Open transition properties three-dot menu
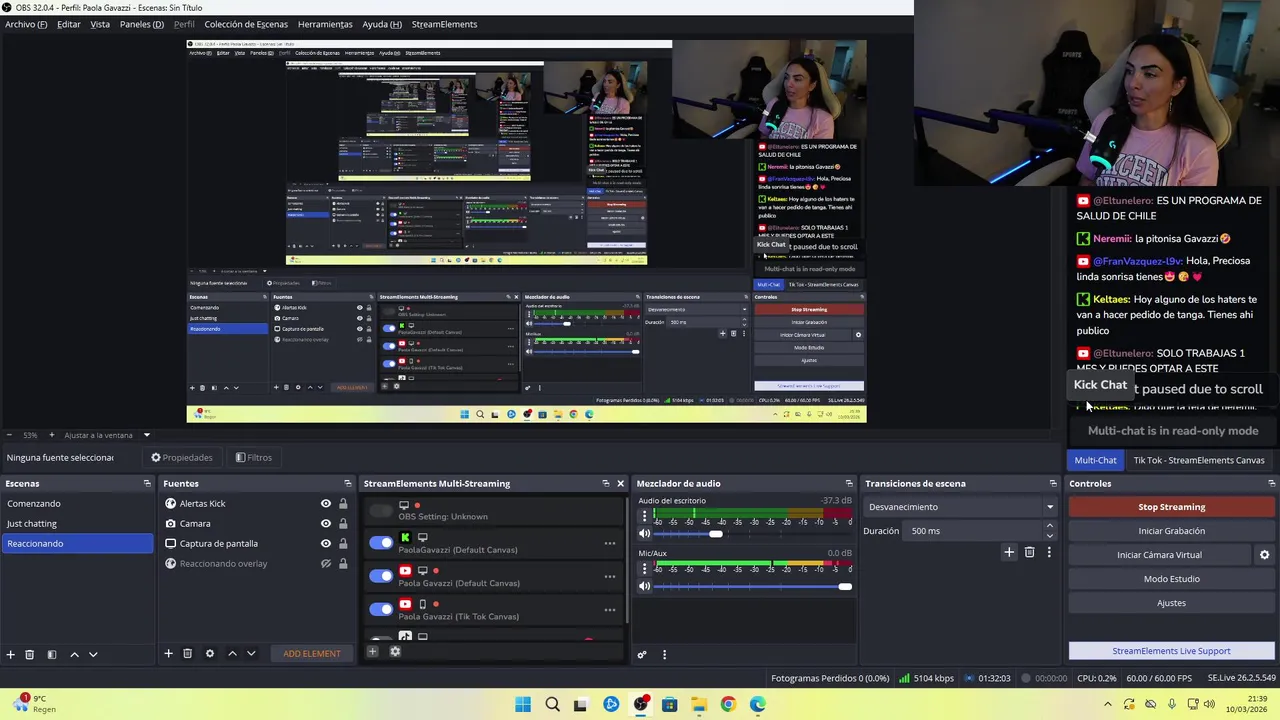1280x720 pixels. pyautogui.click(x=1049, y=552)
